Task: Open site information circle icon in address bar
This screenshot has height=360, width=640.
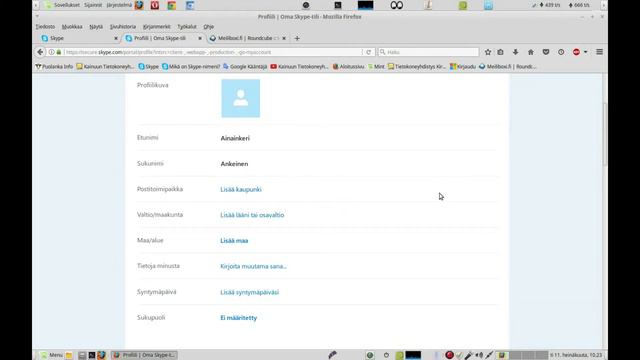Action: tap(51, 52)
